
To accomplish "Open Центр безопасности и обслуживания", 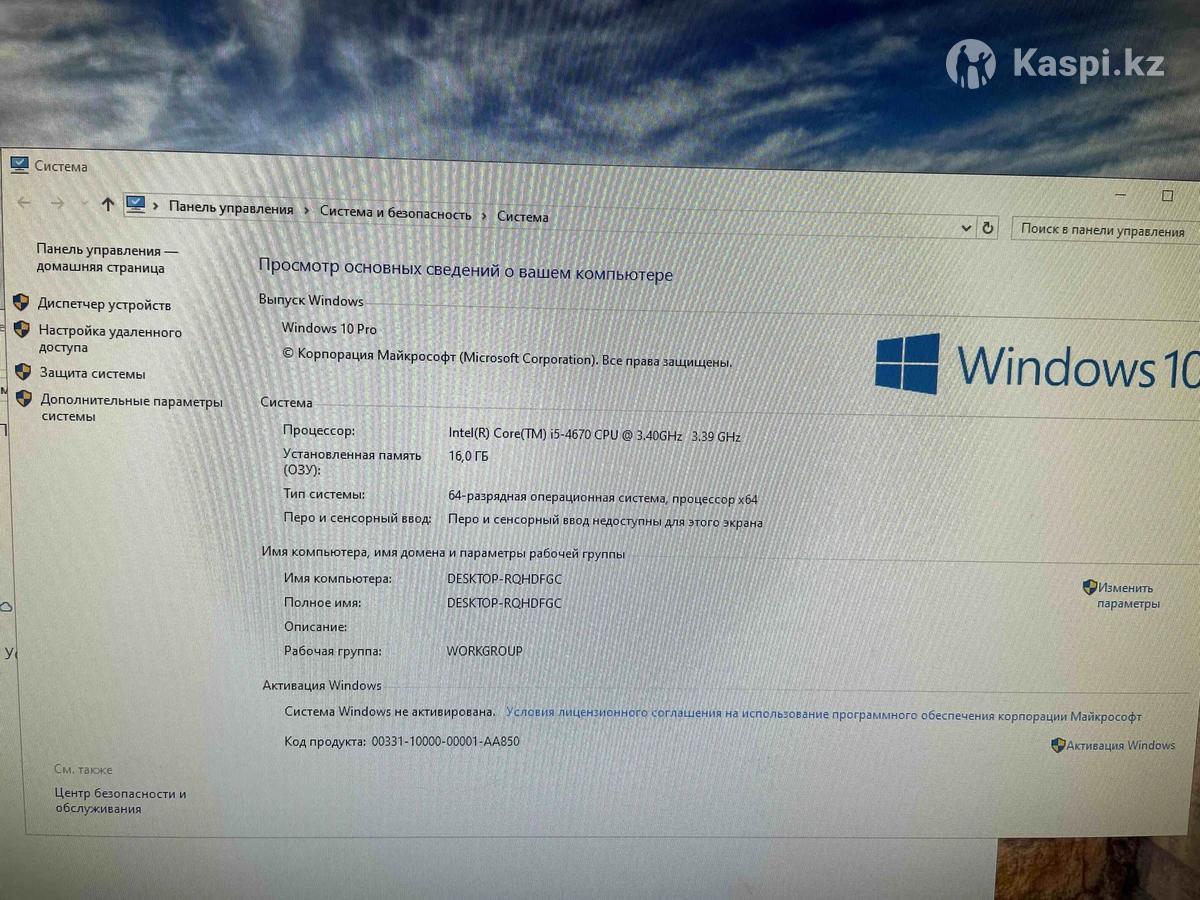I will [119, 800].
